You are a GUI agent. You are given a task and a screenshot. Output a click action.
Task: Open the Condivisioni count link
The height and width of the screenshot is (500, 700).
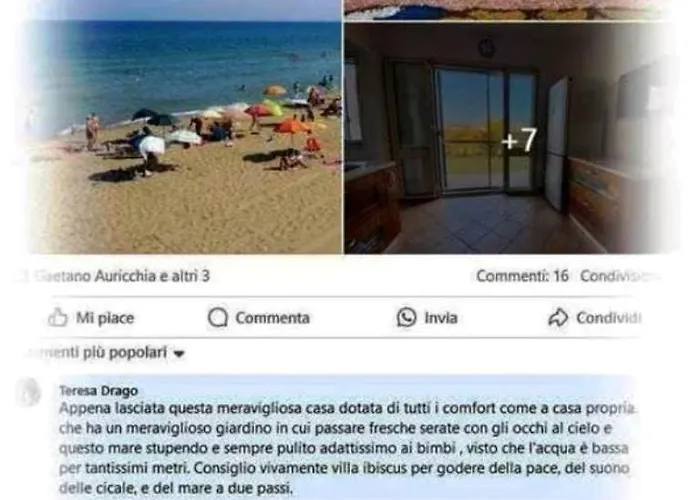pos(620,276)
